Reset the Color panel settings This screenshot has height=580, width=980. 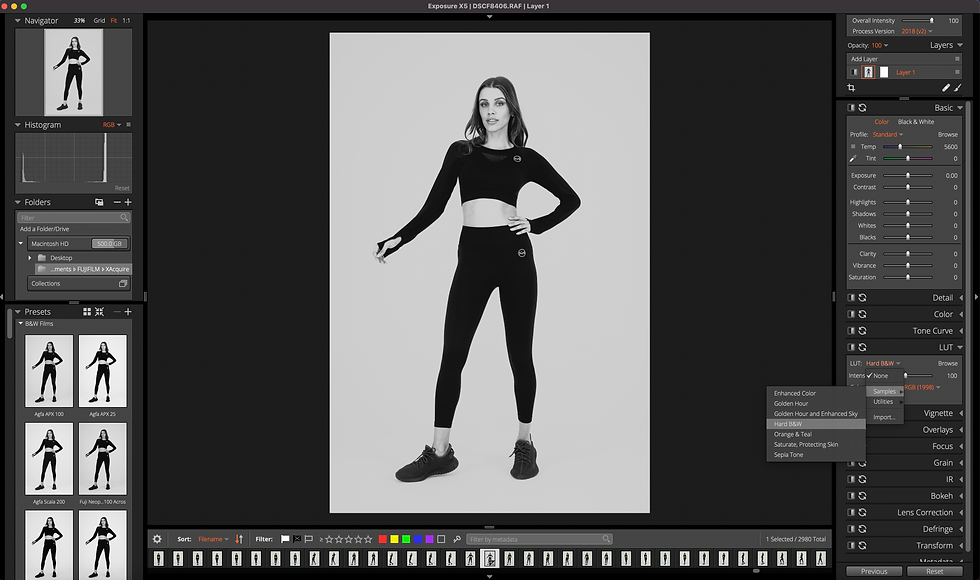862,314
